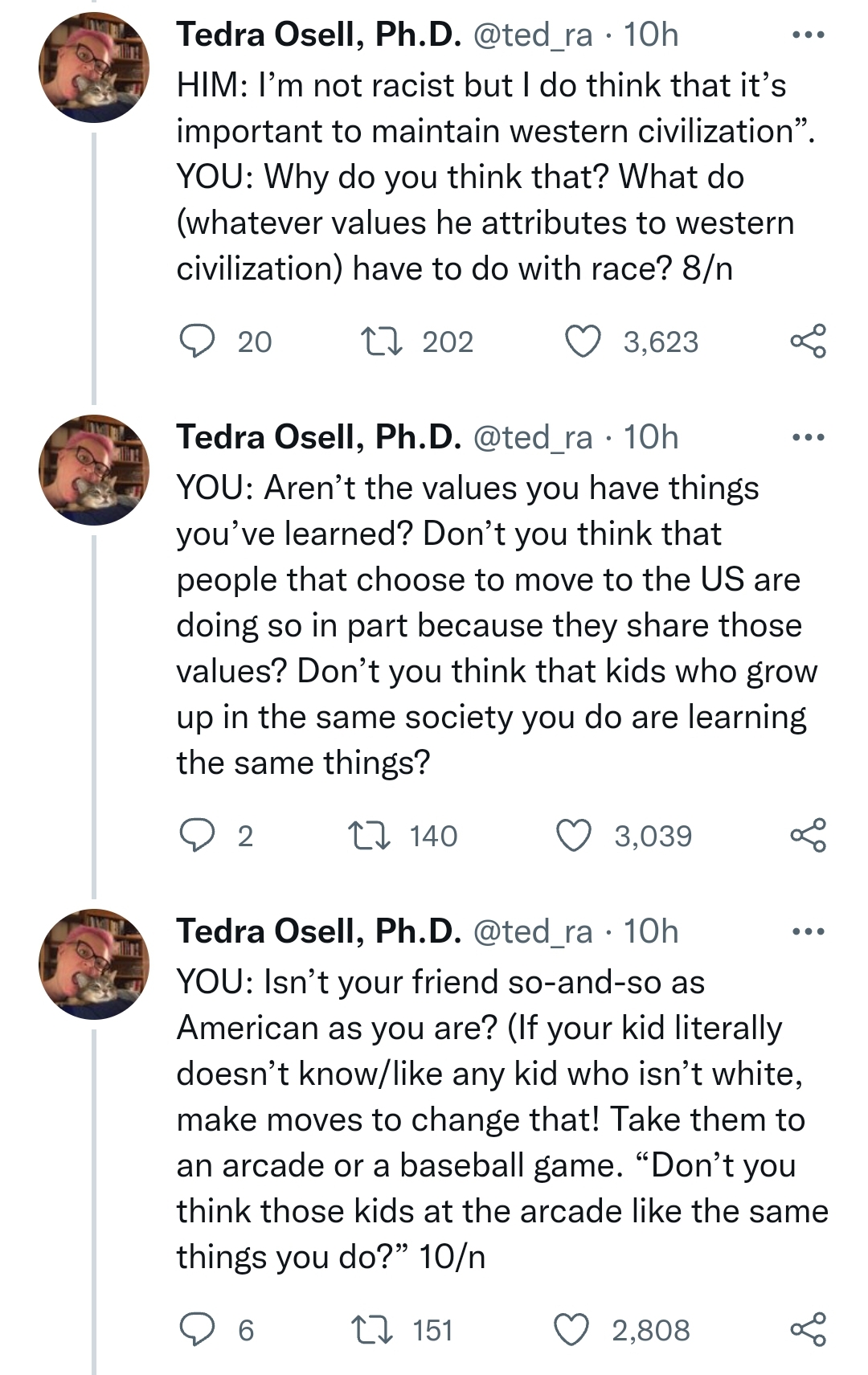This screenshot has width=868, height=1375.
Task: Open more options on the first tweet
Action: tap(808, 35)
